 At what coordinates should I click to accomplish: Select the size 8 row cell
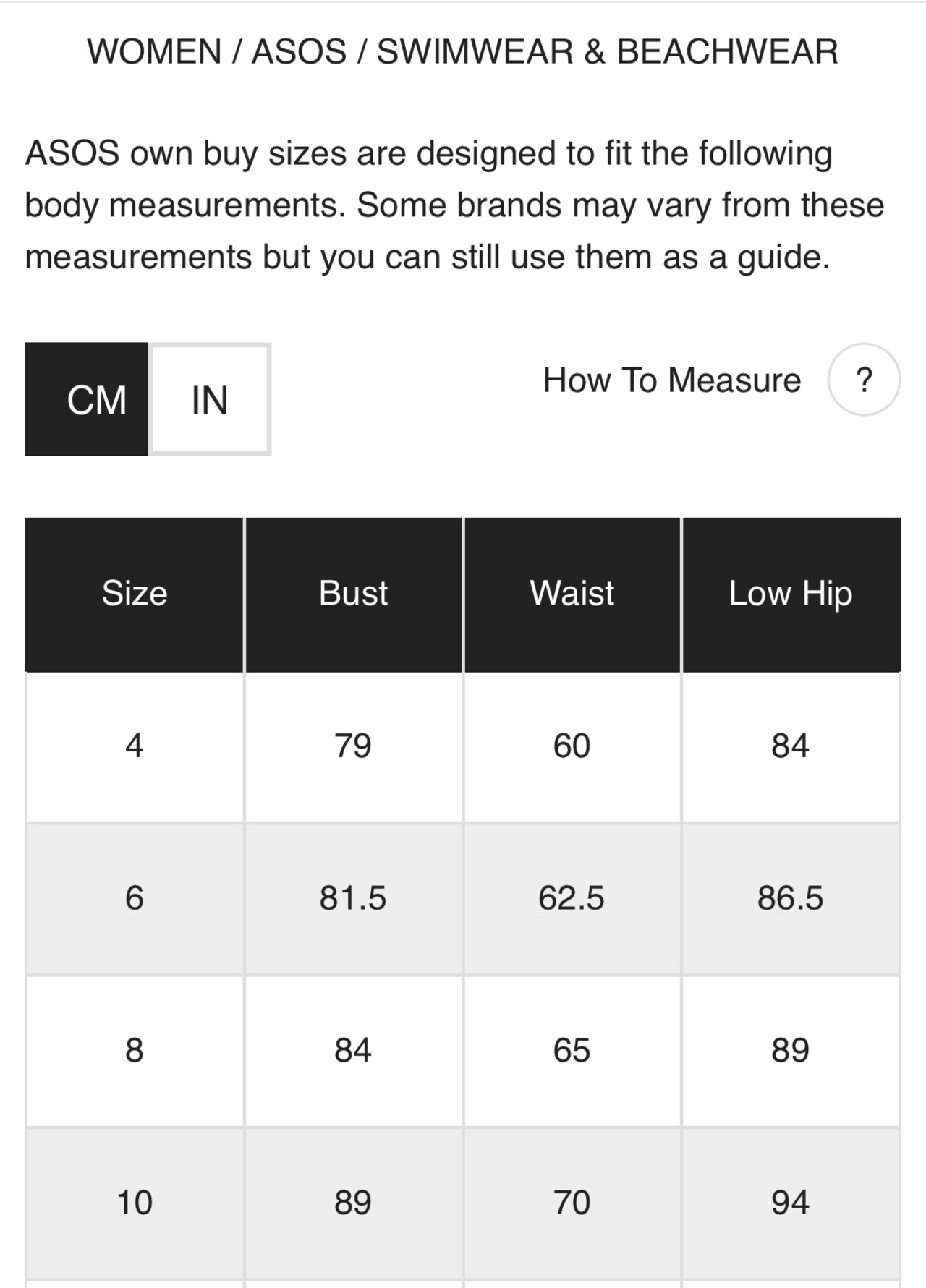click(x=135, y=1051)
